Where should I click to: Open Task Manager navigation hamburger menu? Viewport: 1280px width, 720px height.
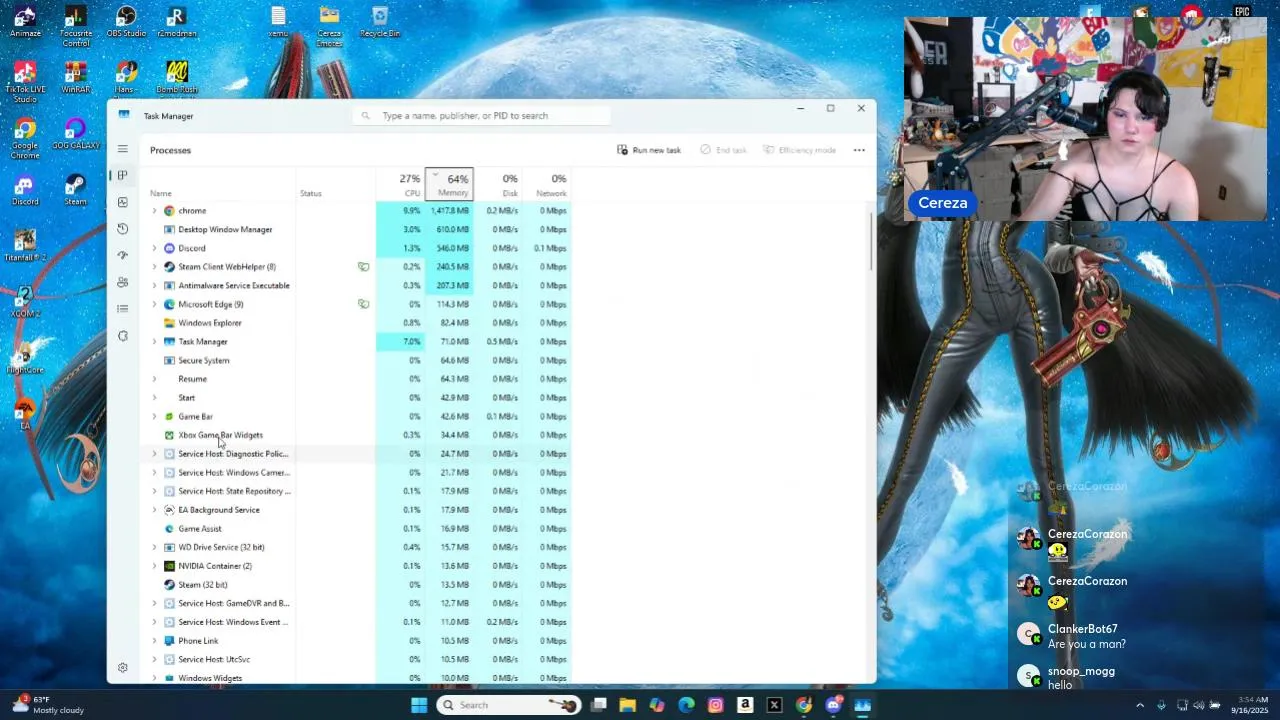pyautogui.click(x=122, y=149)
